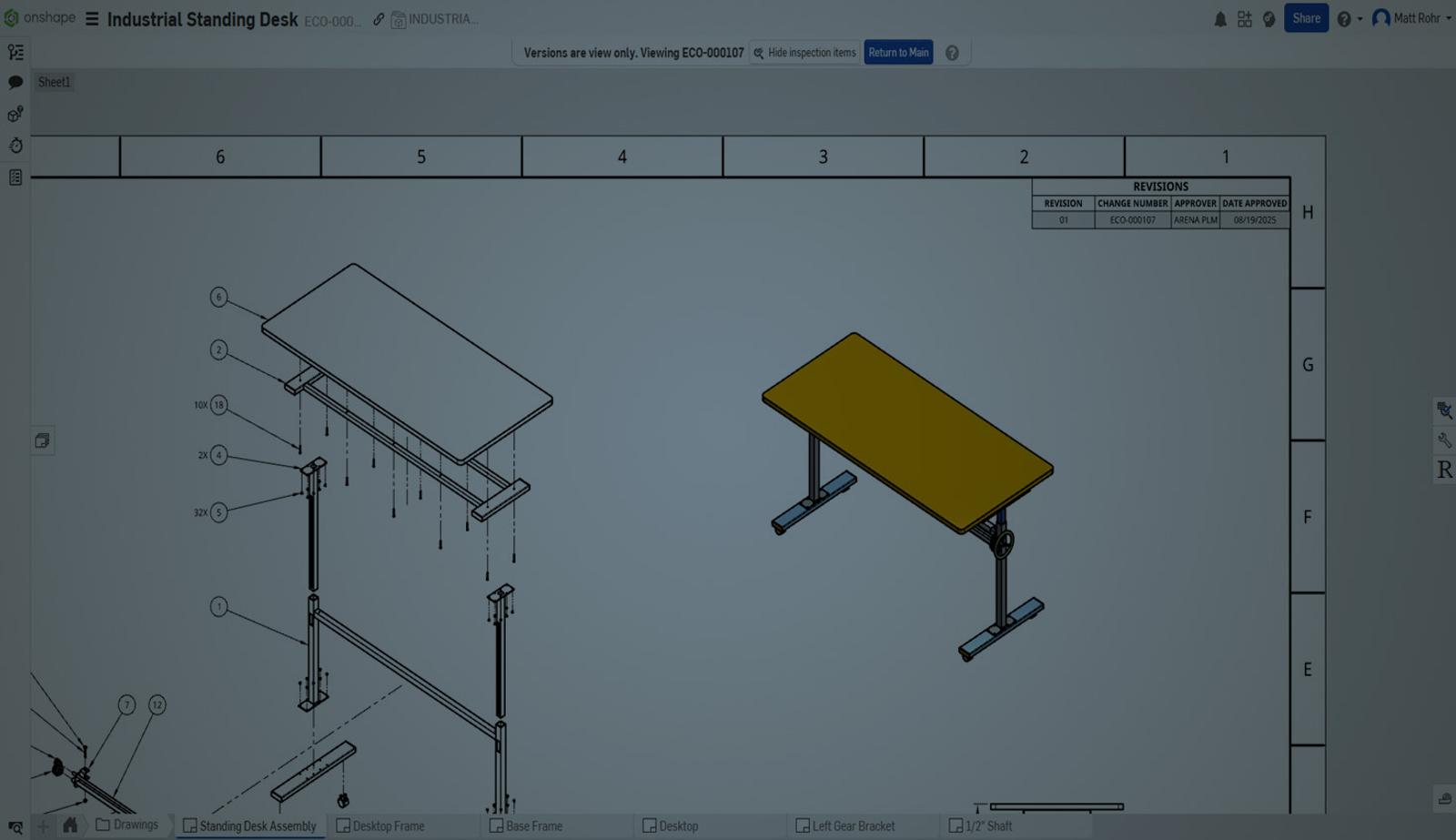Expand the Drawings folder tab
This screenshot has height=840, width=1456.
pos(130,825)
